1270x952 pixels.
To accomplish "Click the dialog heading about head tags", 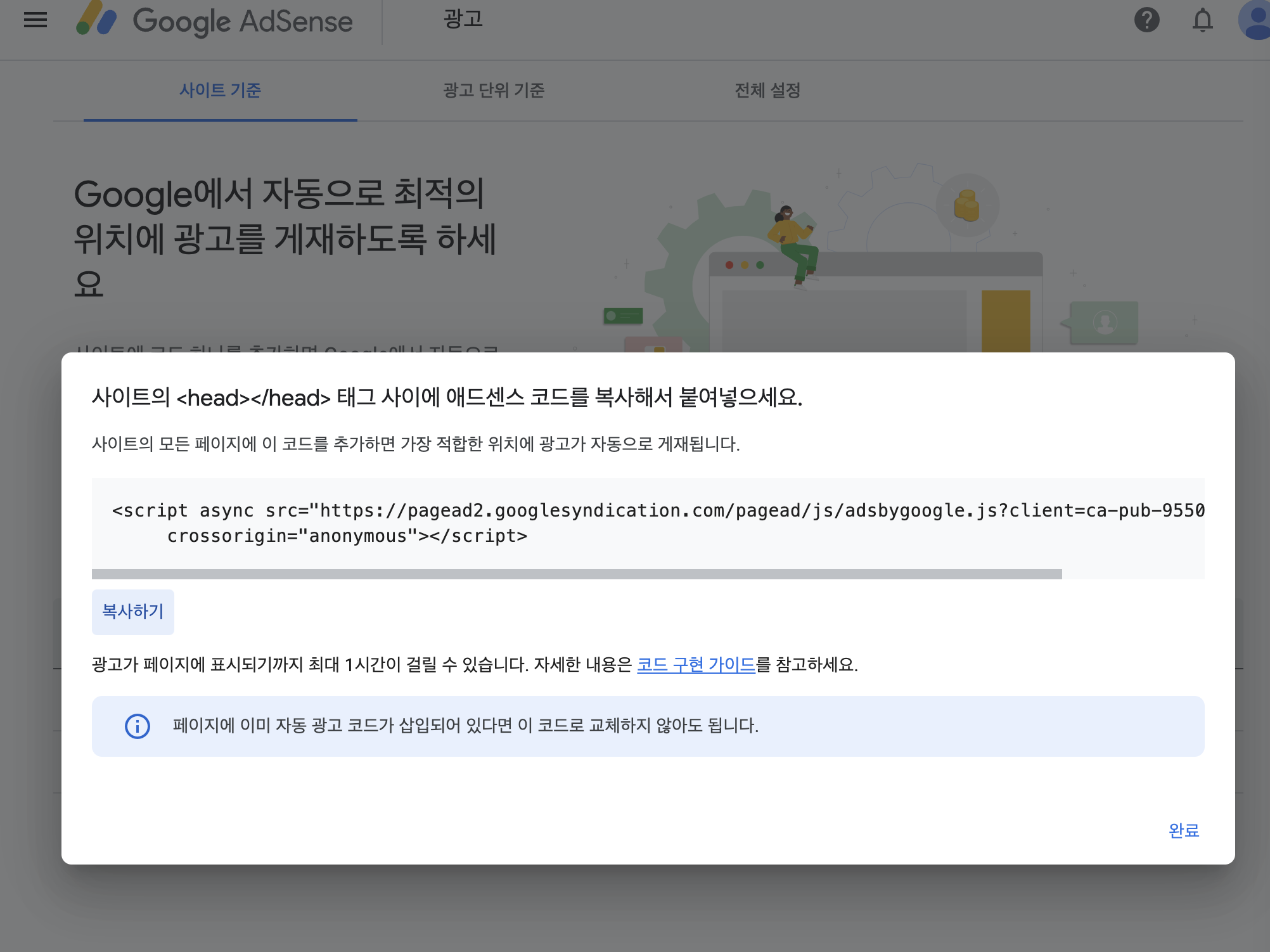I will coord(447,398).
